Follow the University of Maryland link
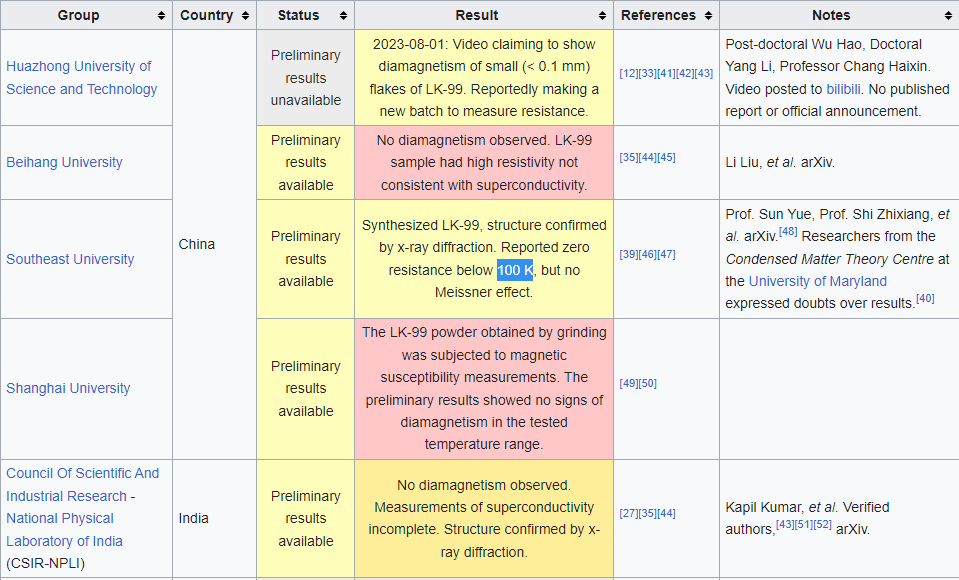The image size is (959, 580). [818, 281]
